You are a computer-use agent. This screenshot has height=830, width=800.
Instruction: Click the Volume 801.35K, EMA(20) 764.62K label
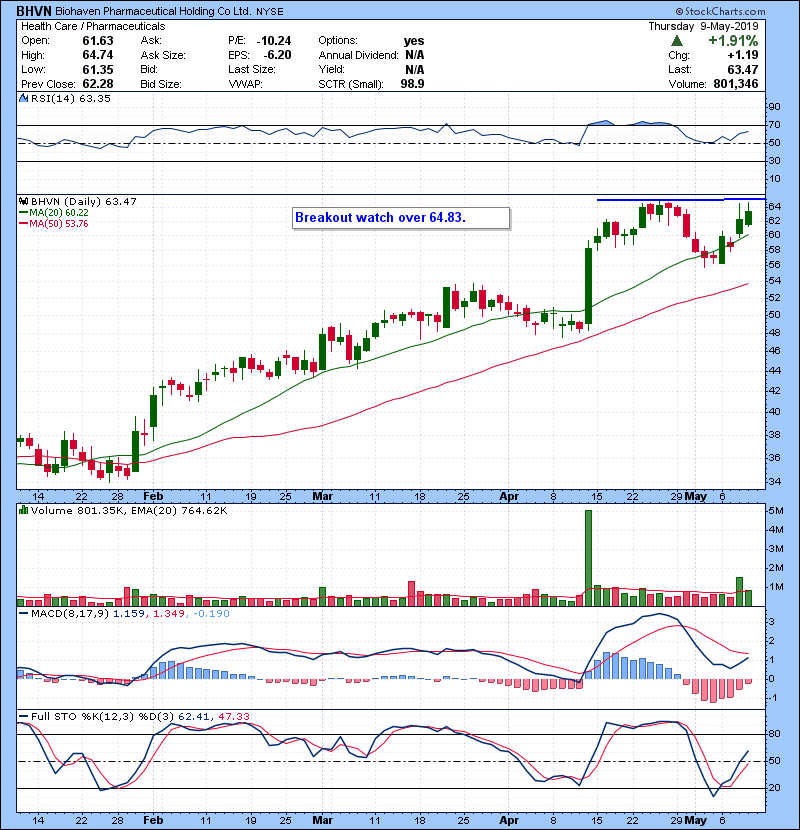129,510
